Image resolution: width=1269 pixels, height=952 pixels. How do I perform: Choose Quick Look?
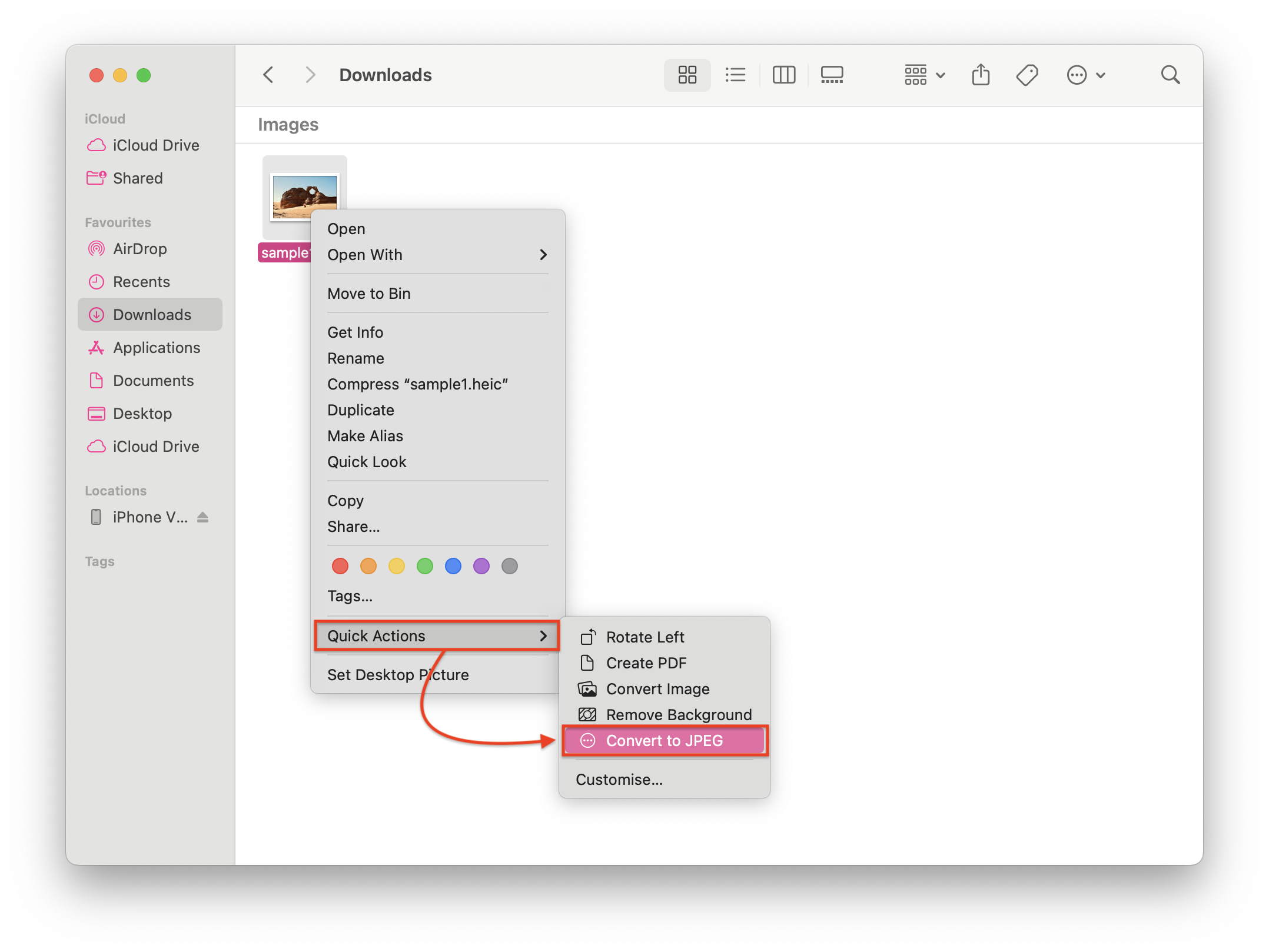(438, 462)
